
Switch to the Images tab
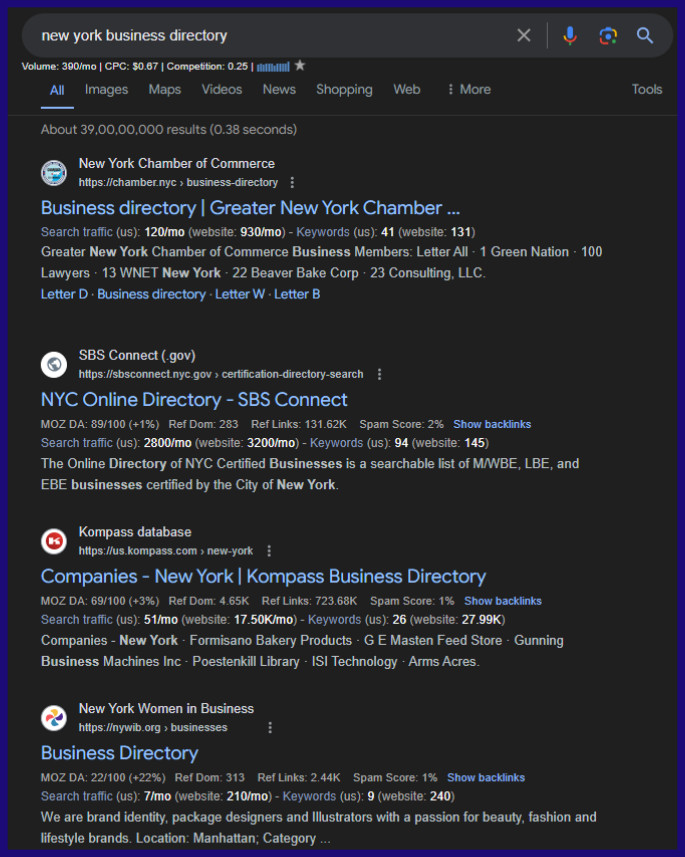(x=106, y=89)
